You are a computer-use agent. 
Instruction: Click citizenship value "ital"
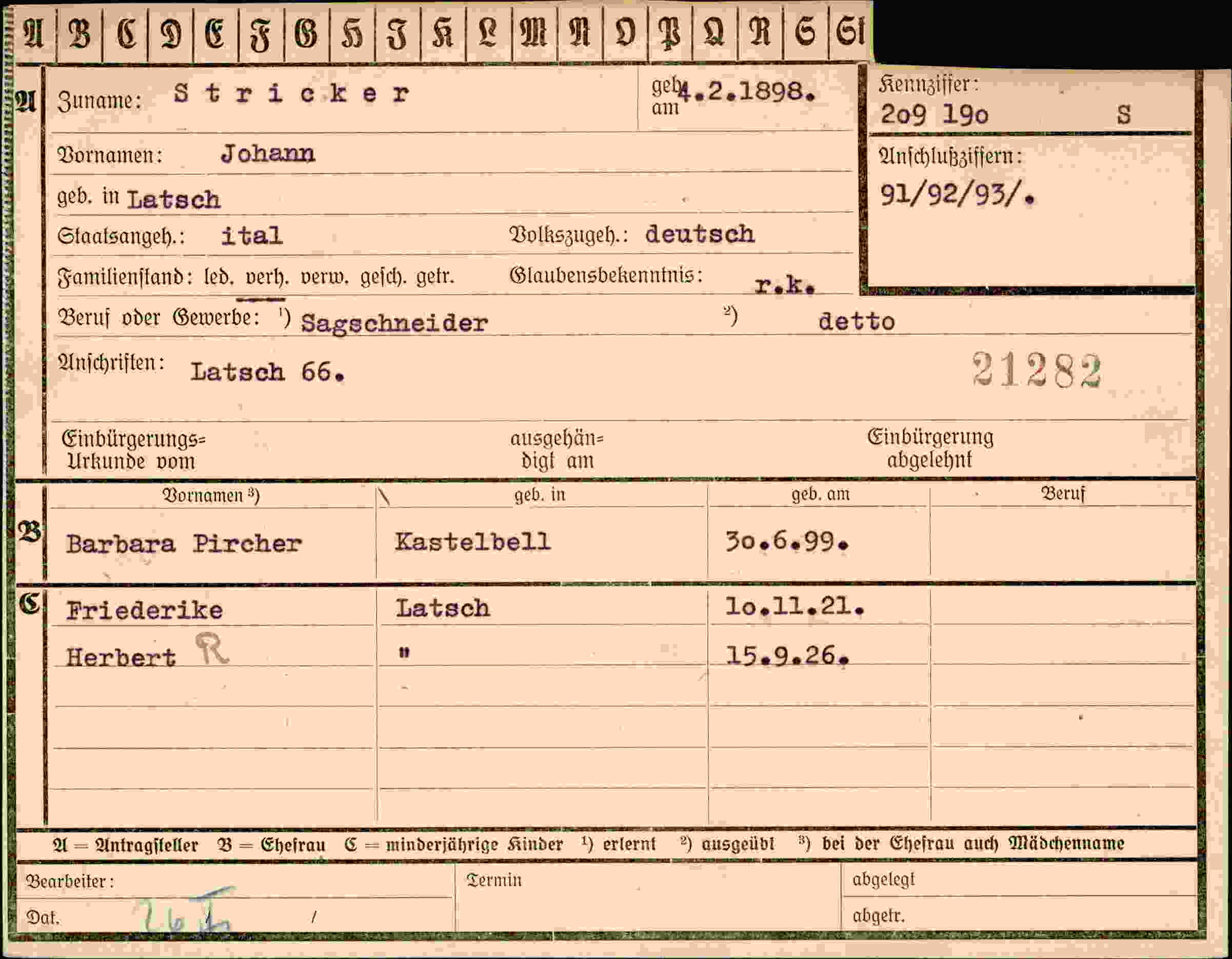click(x=252, y=236)
